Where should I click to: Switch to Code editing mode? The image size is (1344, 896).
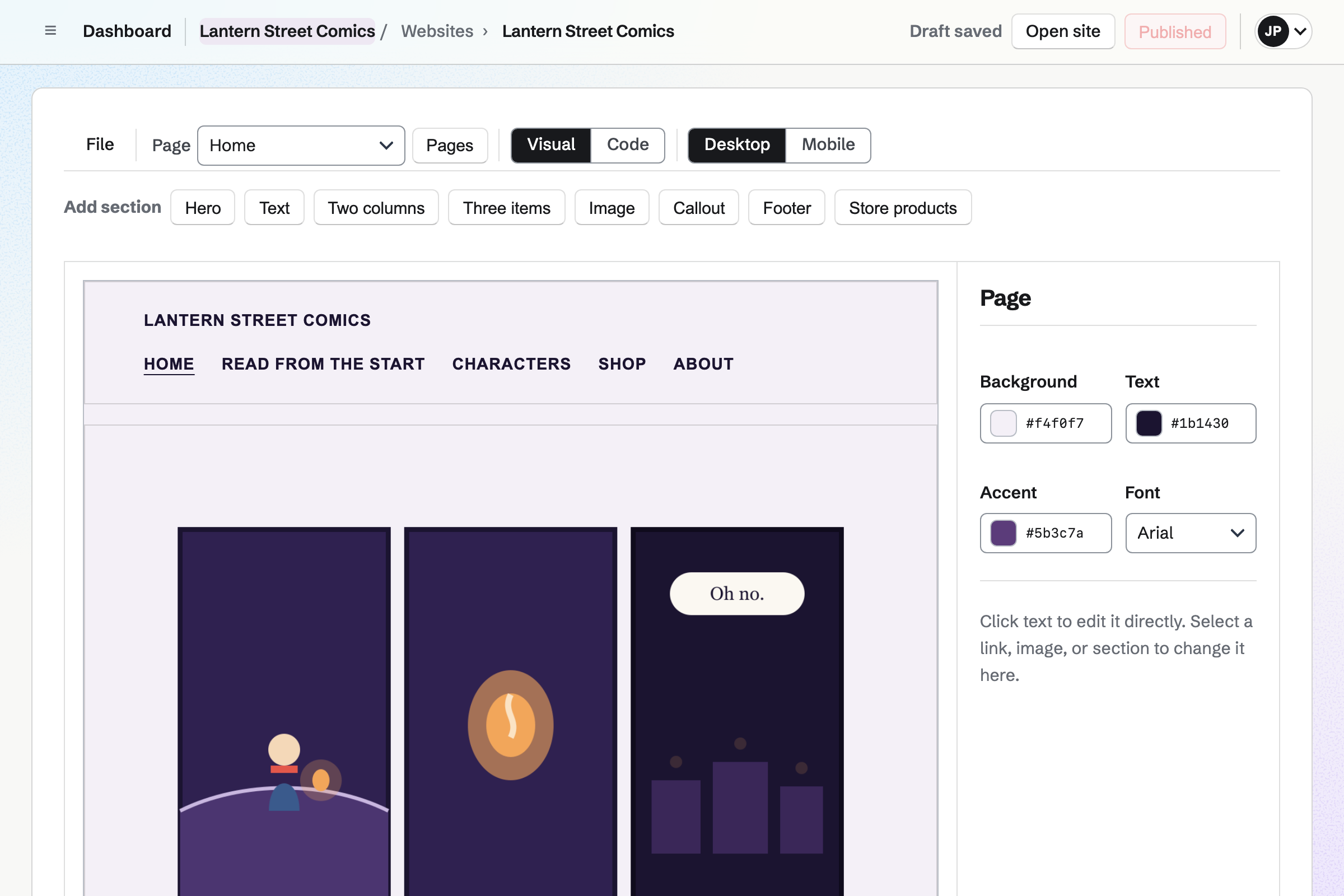[x=627, y=145]
